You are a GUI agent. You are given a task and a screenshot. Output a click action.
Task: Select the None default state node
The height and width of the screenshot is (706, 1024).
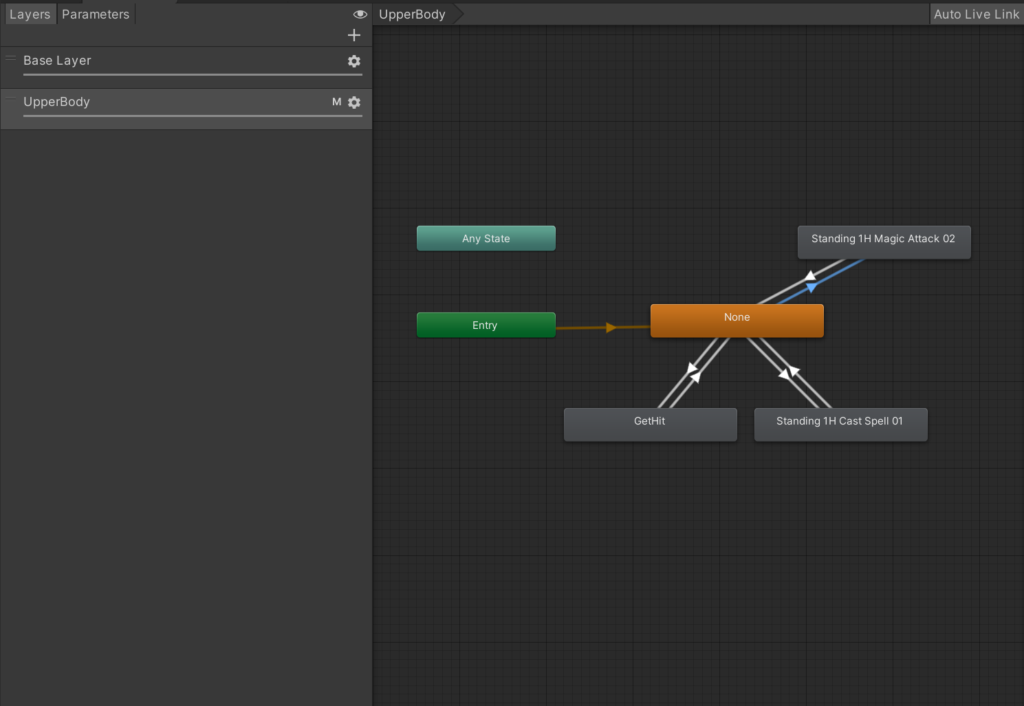(737, 320)
